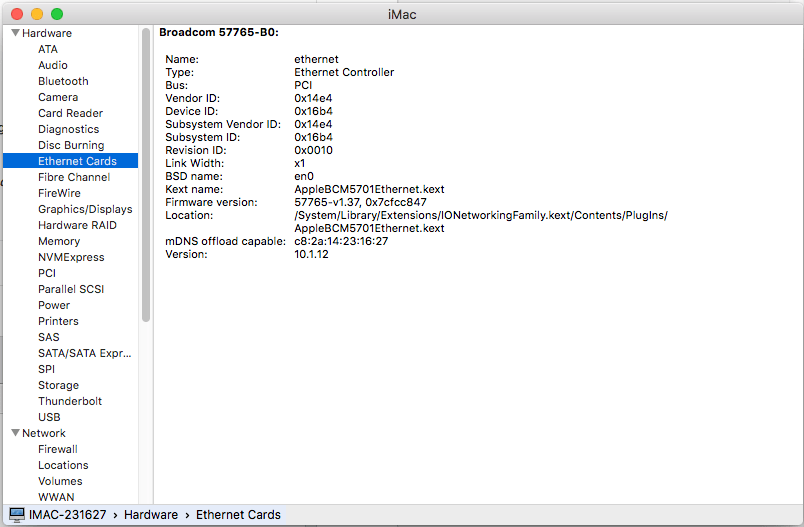Open Parallel SCSI entry
804x527 pixels.
[x=71, y=289]
